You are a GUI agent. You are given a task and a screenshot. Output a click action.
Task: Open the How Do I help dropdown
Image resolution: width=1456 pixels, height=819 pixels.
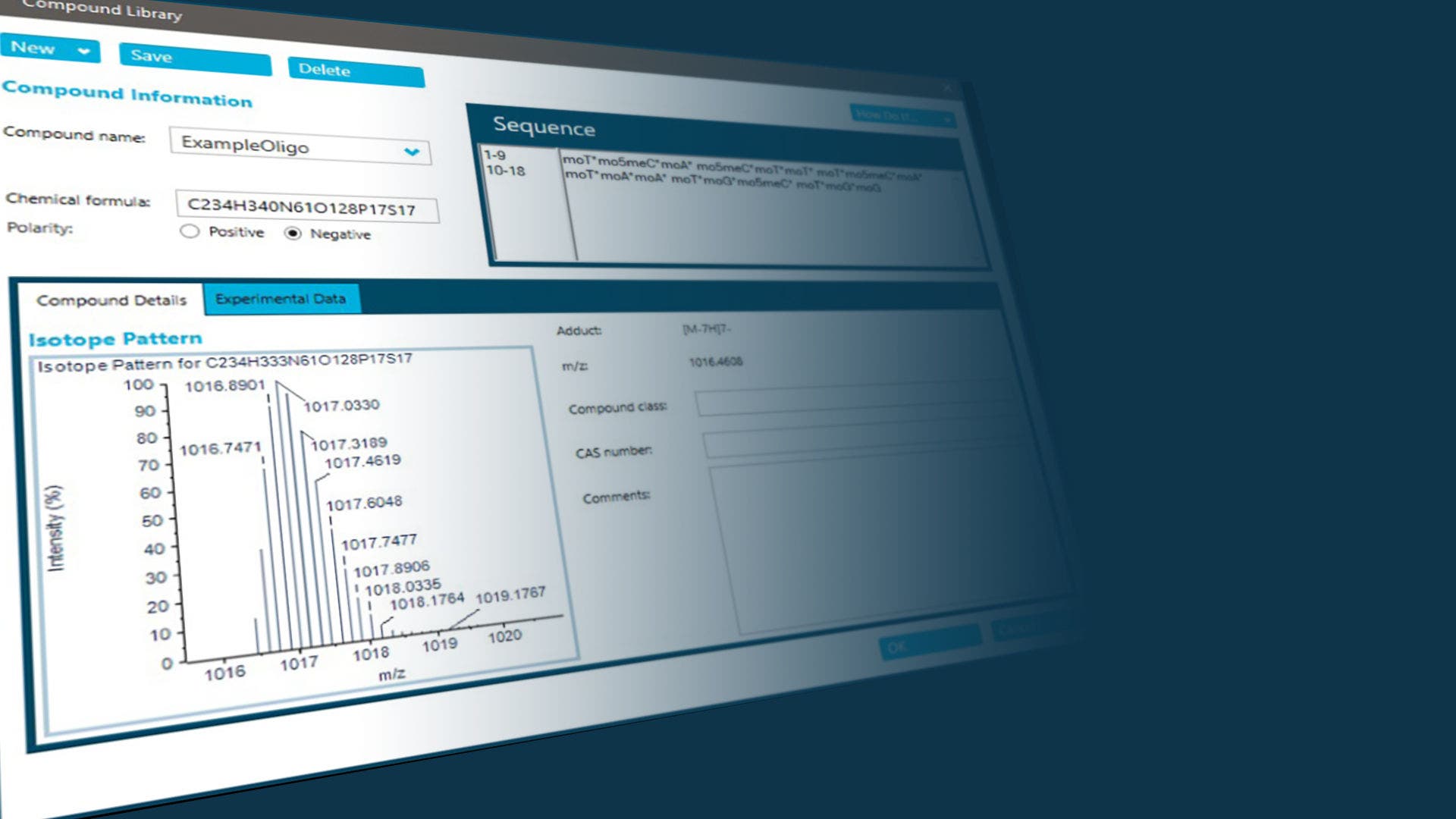coord(901,116)
